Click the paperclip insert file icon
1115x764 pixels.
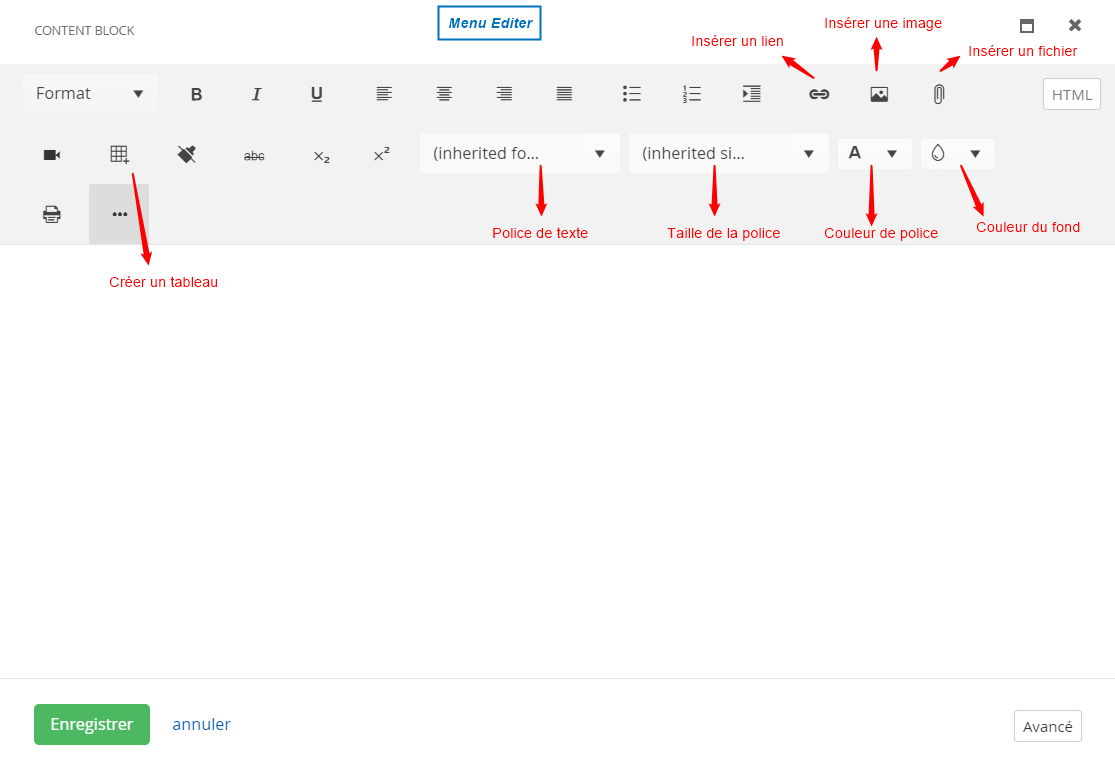938,94
